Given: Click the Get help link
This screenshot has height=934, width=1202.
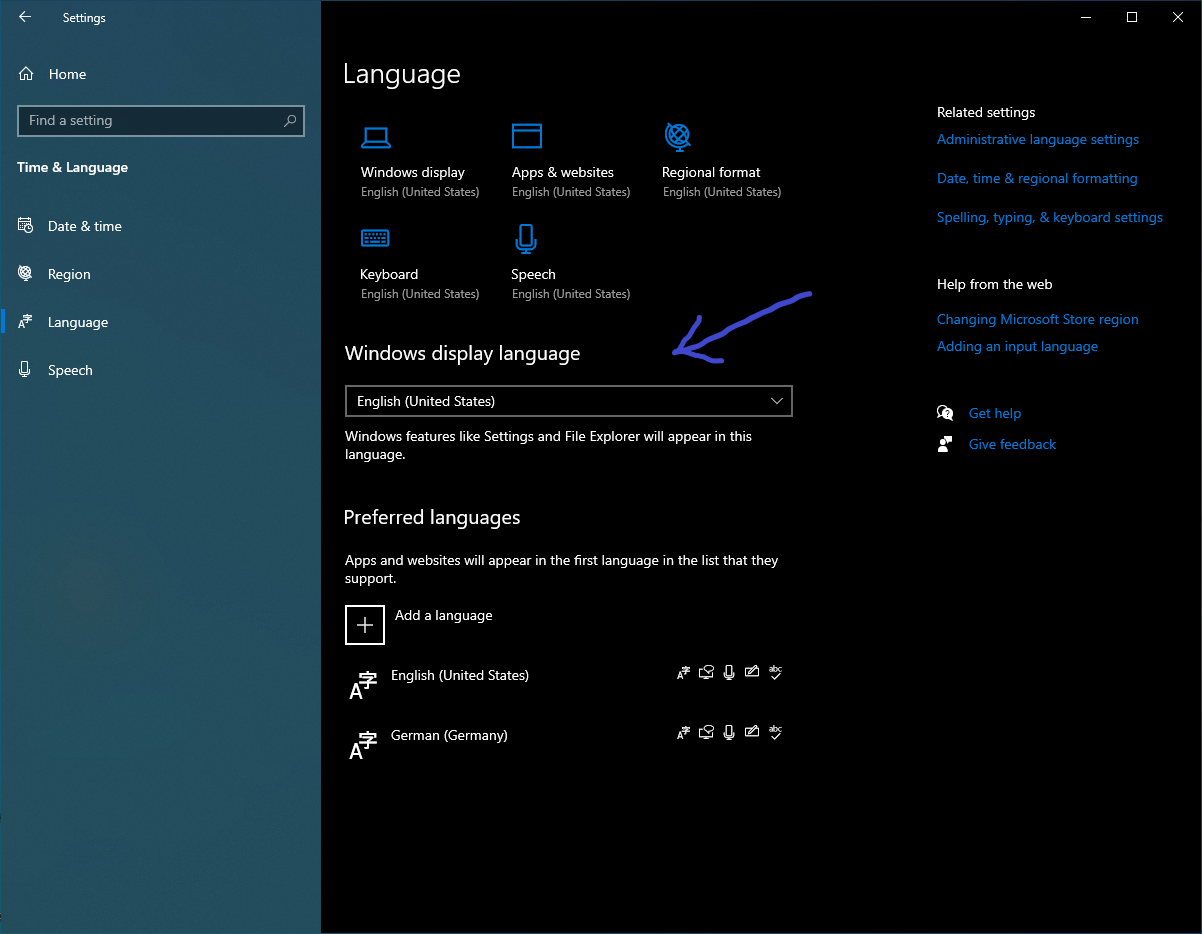Looking at the screenshot, I should pyautogui.click(x=995, y=413).
